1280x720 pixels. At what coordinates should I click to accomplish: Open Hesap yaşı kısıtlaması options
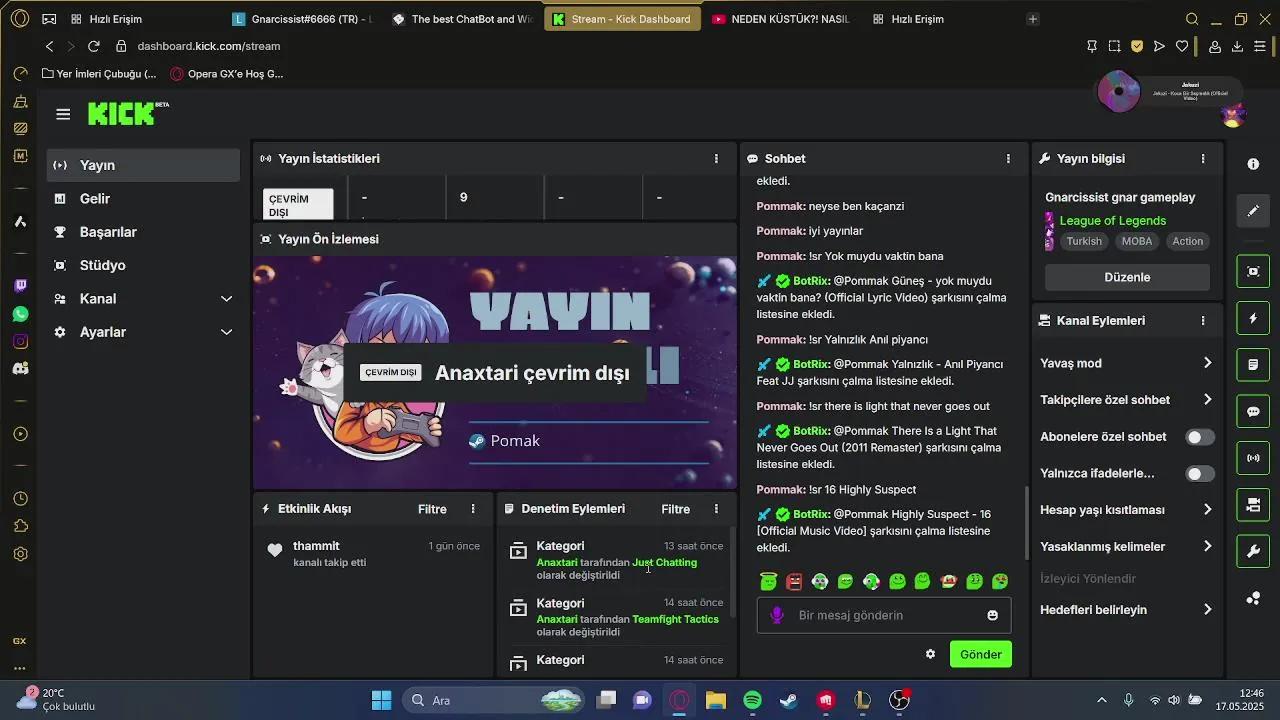point(1126,510)
